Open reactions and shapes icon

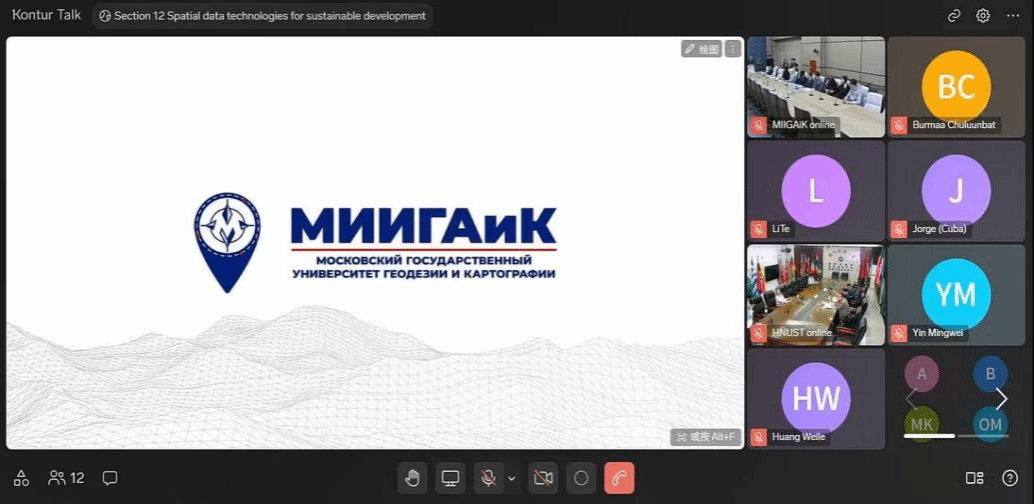pos(21,478)
